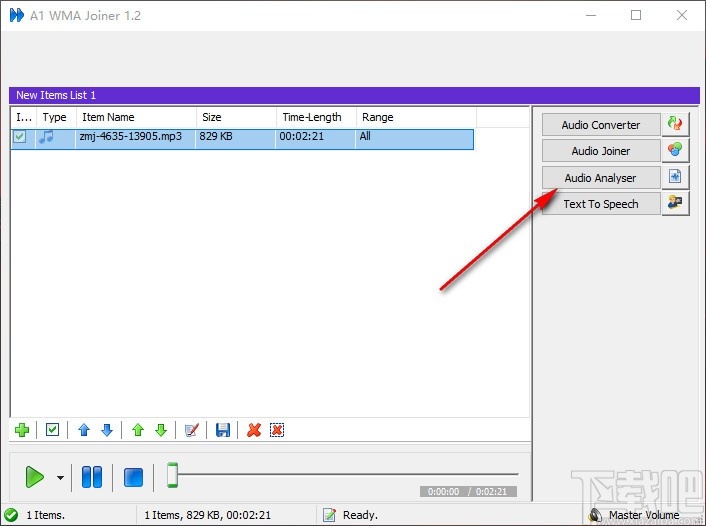The height and width of the screenshot is (526, 706).
Task: Click the Master Volume speaker icon
Action: click(595, 515)
